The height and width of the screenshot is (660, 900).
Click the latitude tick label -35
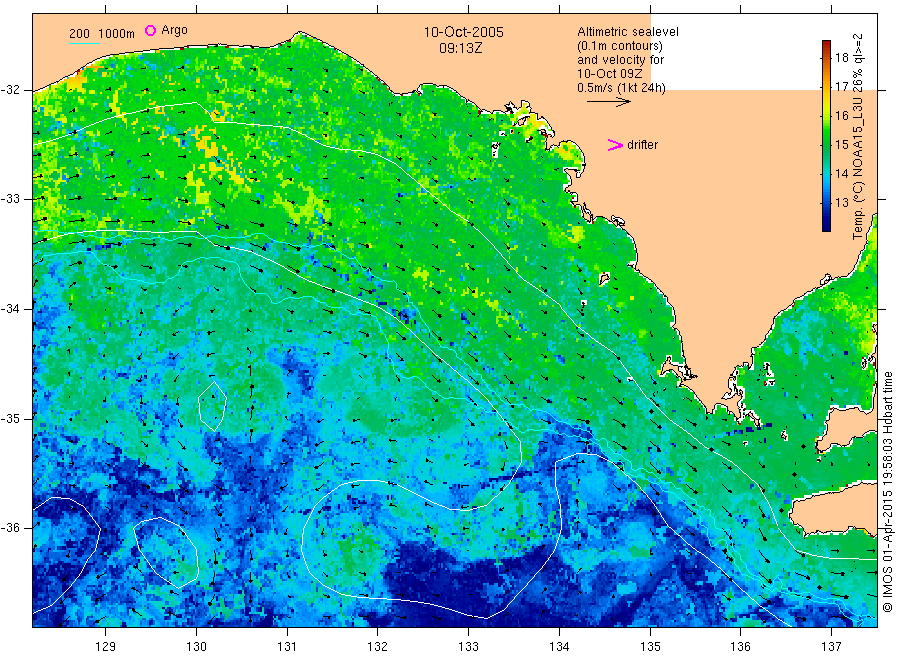pyautogui.click(x=10, y=418)
